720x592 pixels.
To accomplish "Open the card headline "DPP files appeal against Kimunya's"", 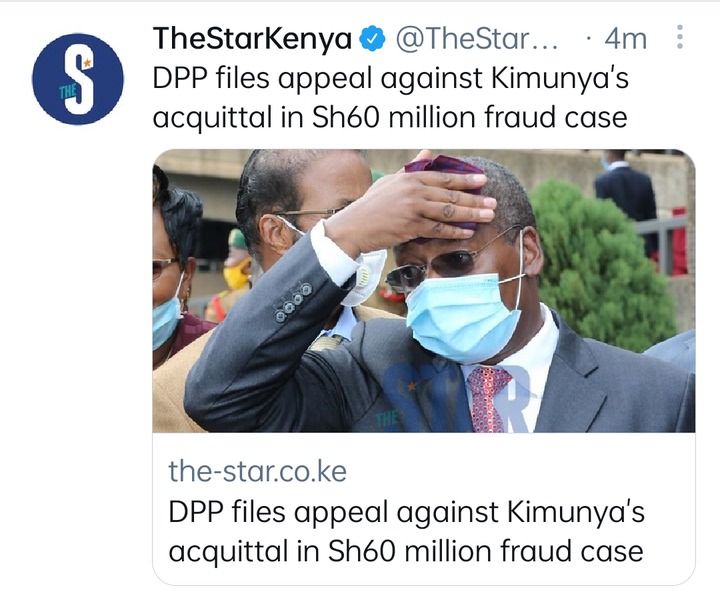I will [x=406, y=512].
